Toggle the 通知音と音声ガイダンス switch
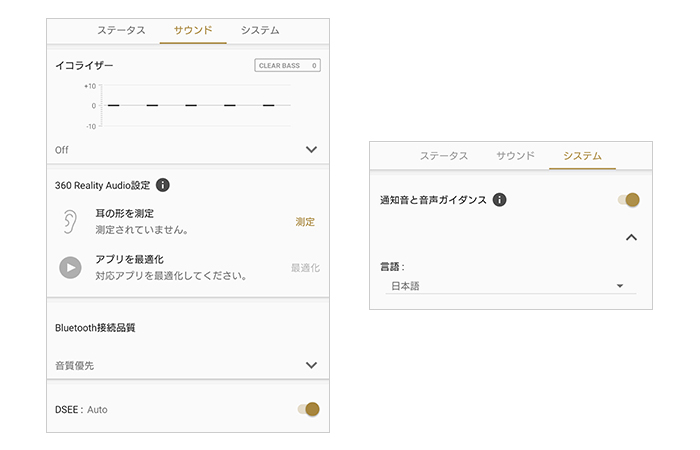 coord(629,200)
